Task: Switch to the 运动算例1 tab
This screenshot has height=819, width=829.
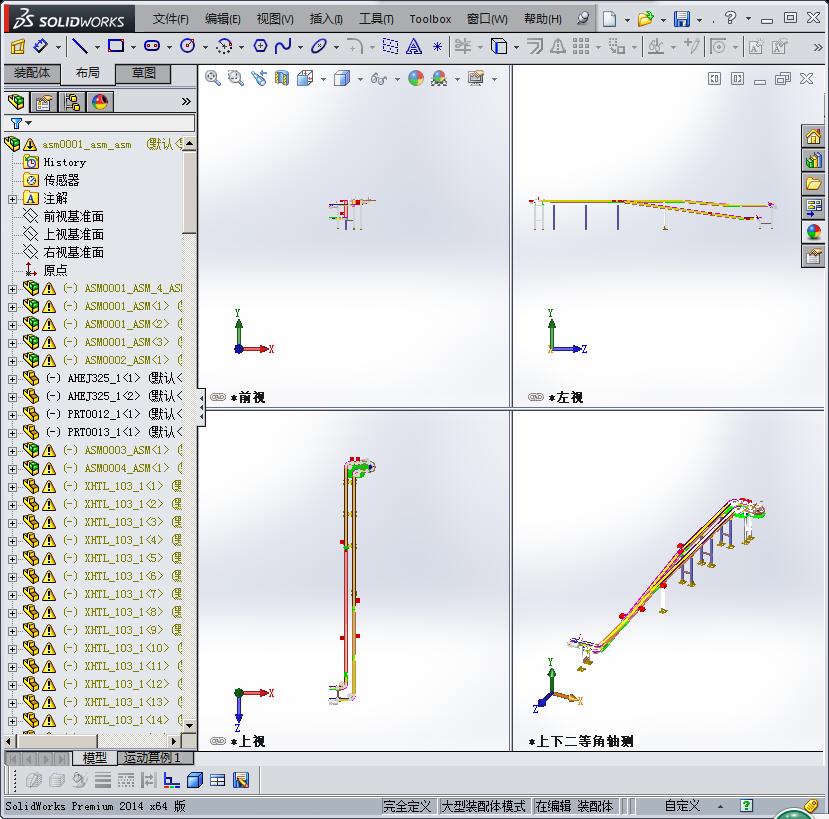Action: tap(153, 758)
